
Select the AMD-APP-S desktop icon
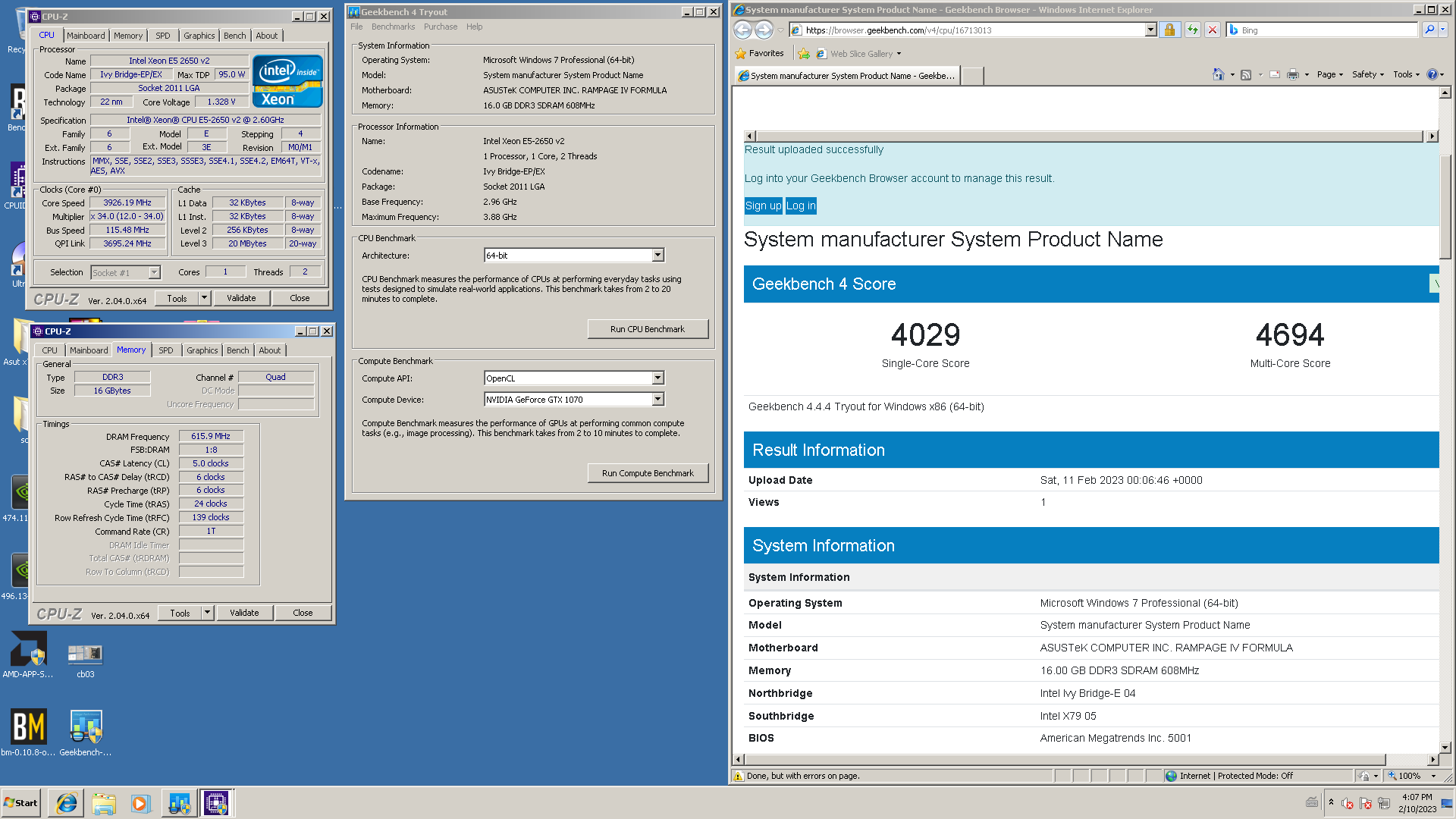pyautogui.click(x=28, y=655)
